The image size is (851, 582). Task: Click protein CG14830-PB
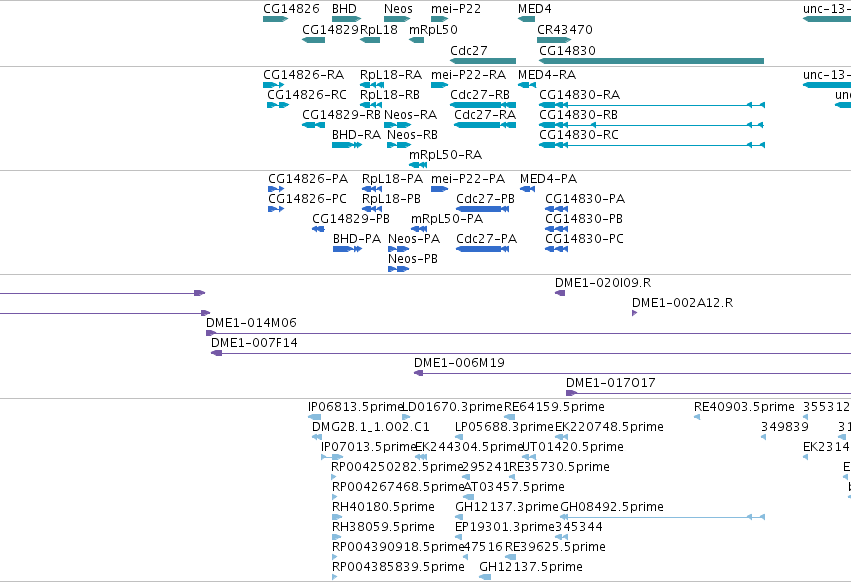coord(584,219)
